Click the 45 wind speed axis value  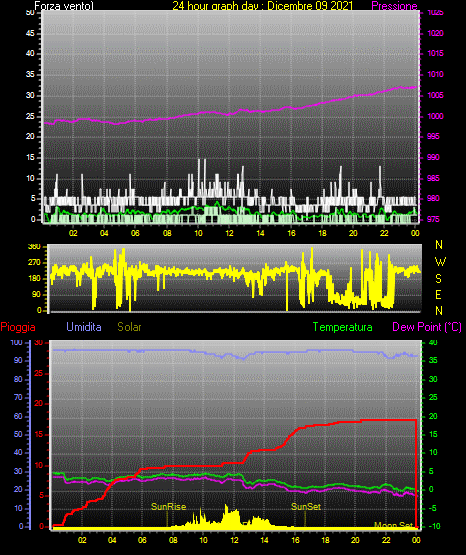30,33
